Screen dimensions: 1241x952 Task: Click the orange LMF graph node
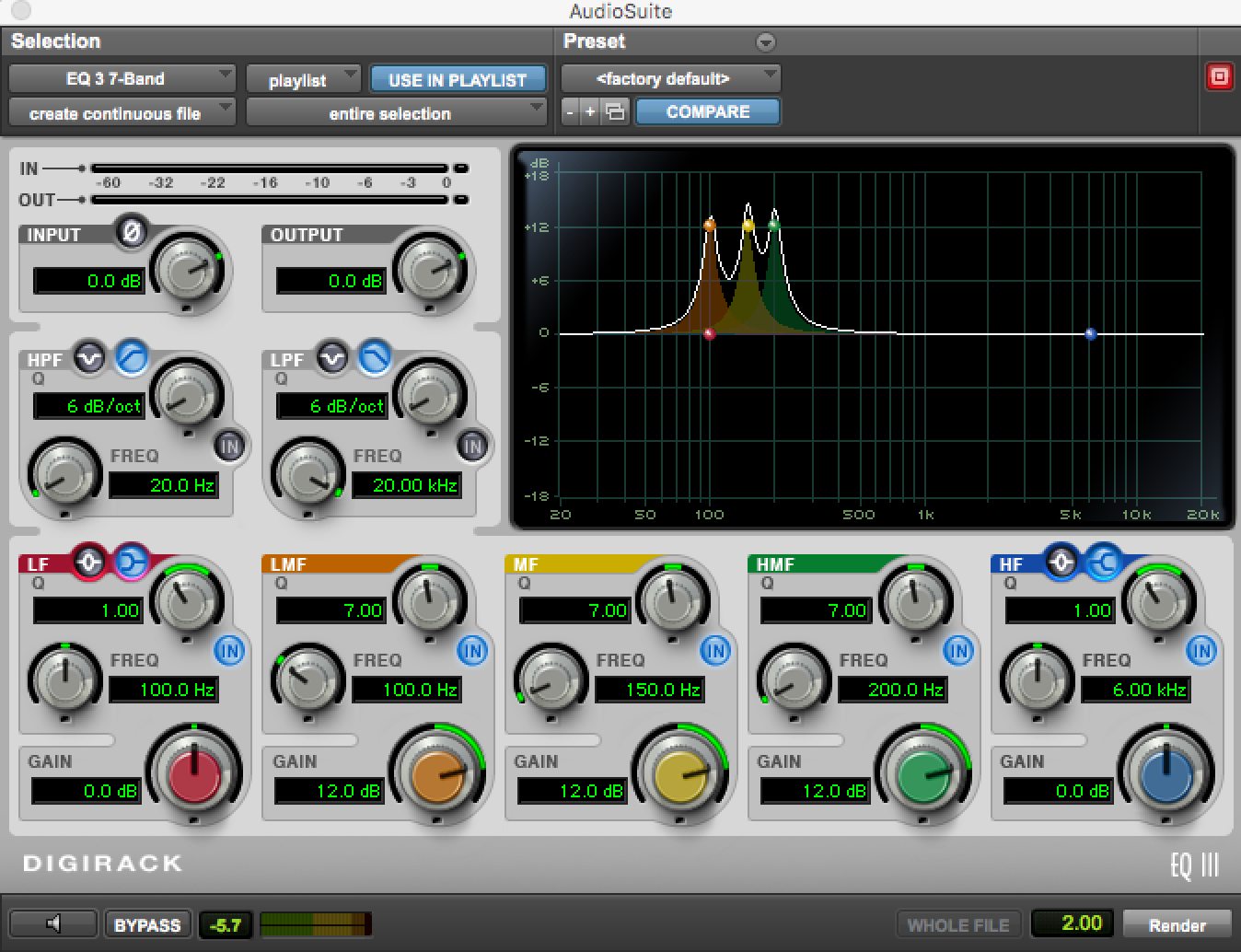(x=709, y=225)
